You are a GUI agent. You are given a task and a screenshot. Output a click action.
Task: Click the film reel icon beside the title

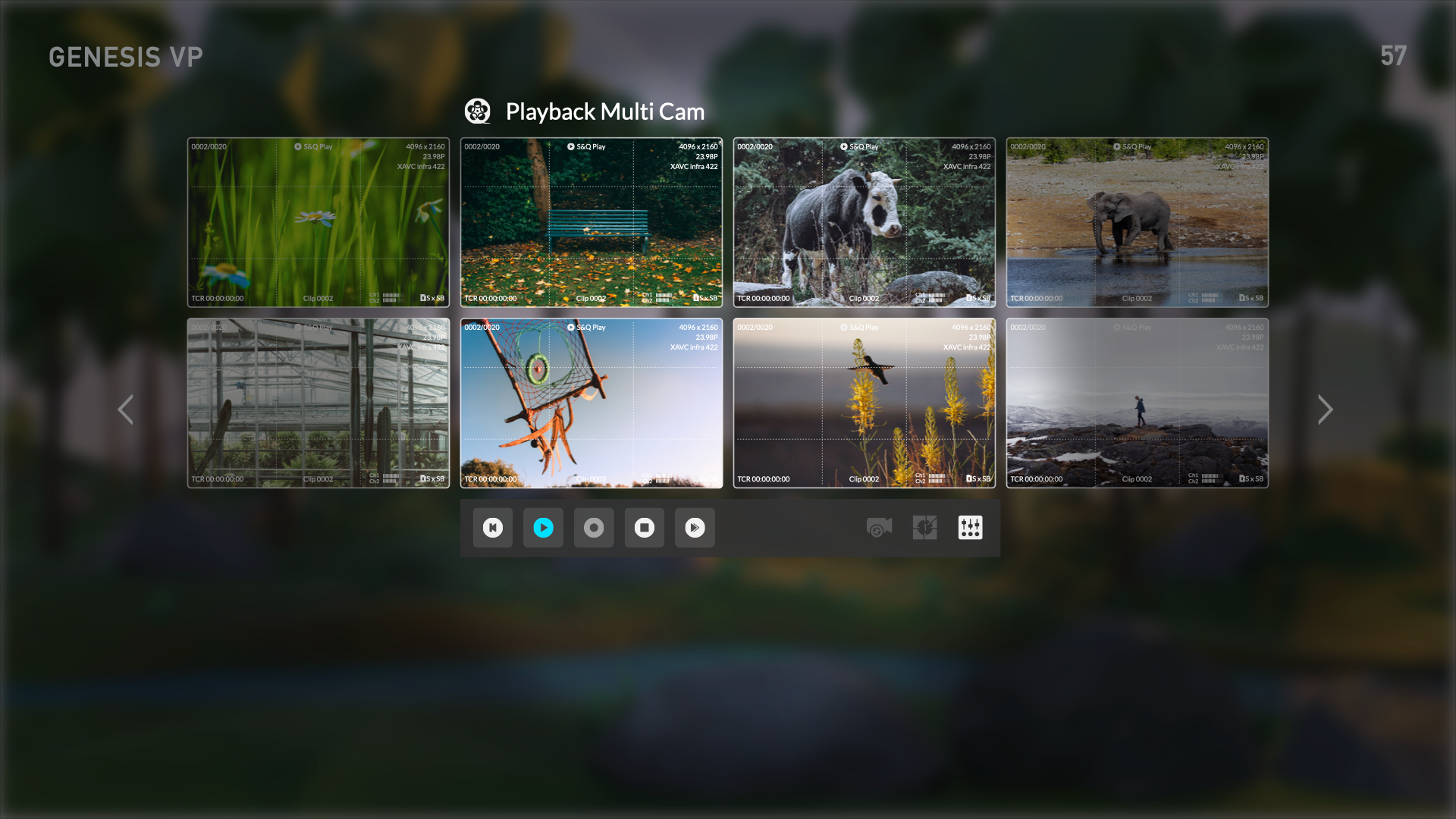click(x=478, y=111)
